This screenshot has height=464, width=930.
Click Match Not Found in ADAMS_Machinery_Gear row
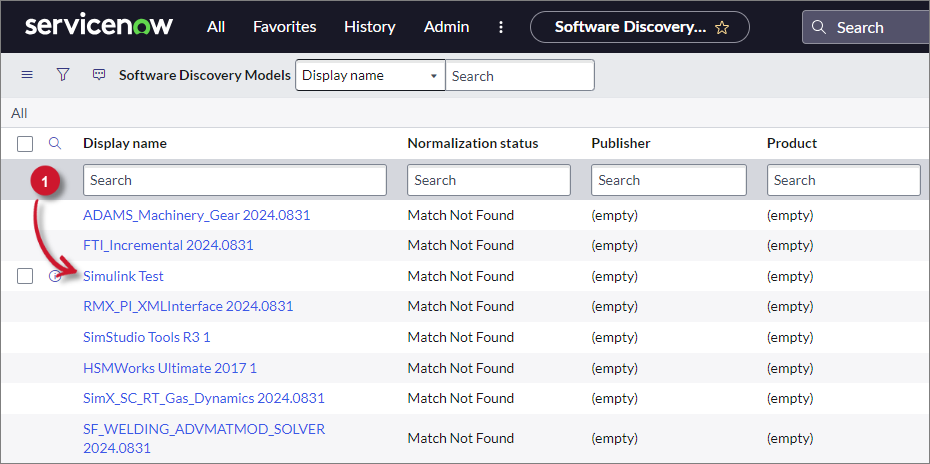[460, 215]
